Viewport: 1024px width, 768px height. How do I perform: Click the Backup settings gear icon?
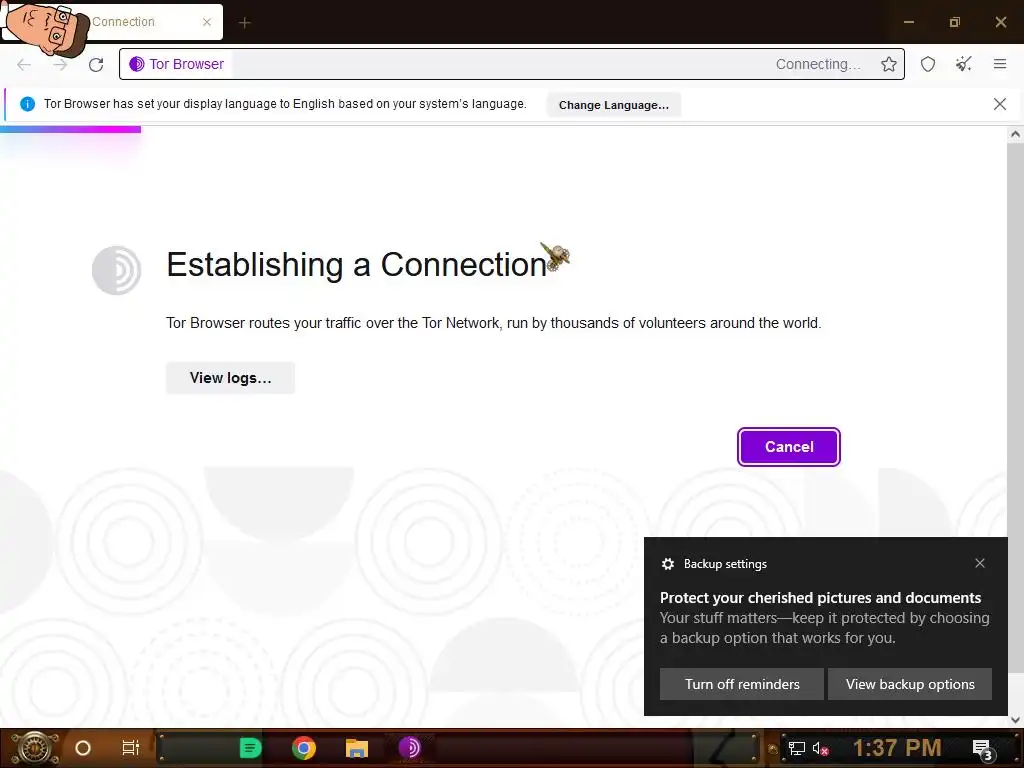pyautogui.click(x=667, y=564)
